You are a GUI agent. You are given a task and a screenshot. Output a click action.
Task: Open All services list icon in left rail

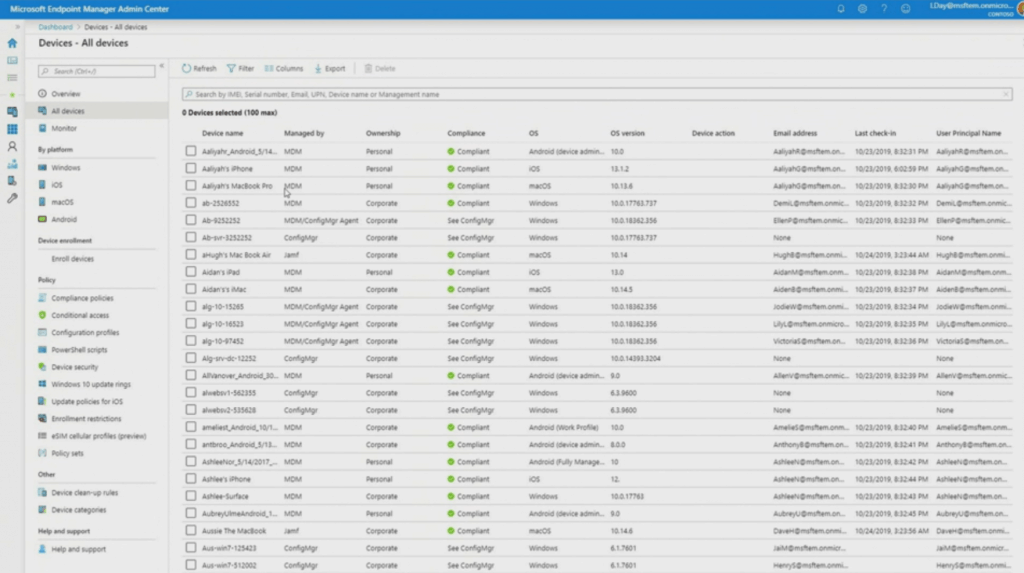[12, 78]
